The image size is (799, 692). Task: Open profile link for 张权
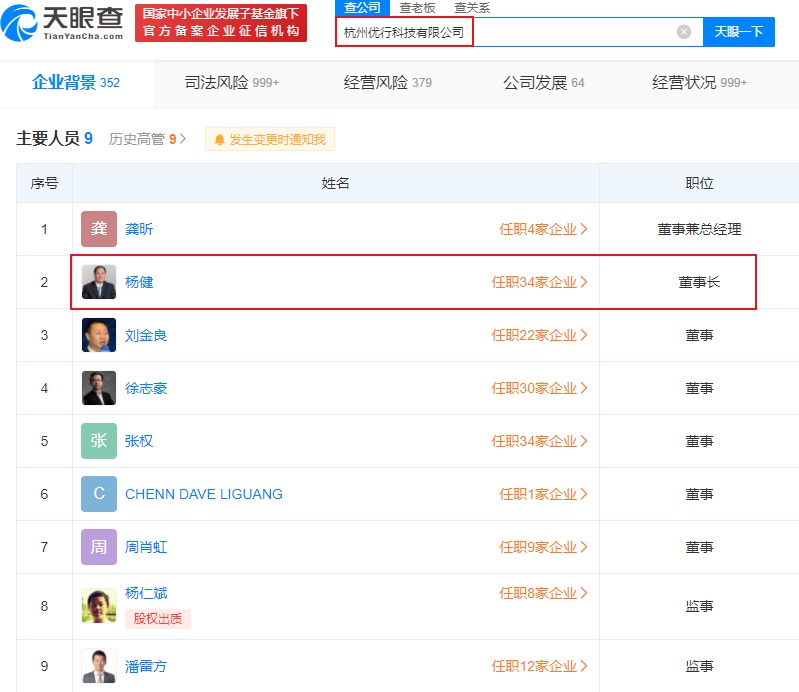pos(139,441)
